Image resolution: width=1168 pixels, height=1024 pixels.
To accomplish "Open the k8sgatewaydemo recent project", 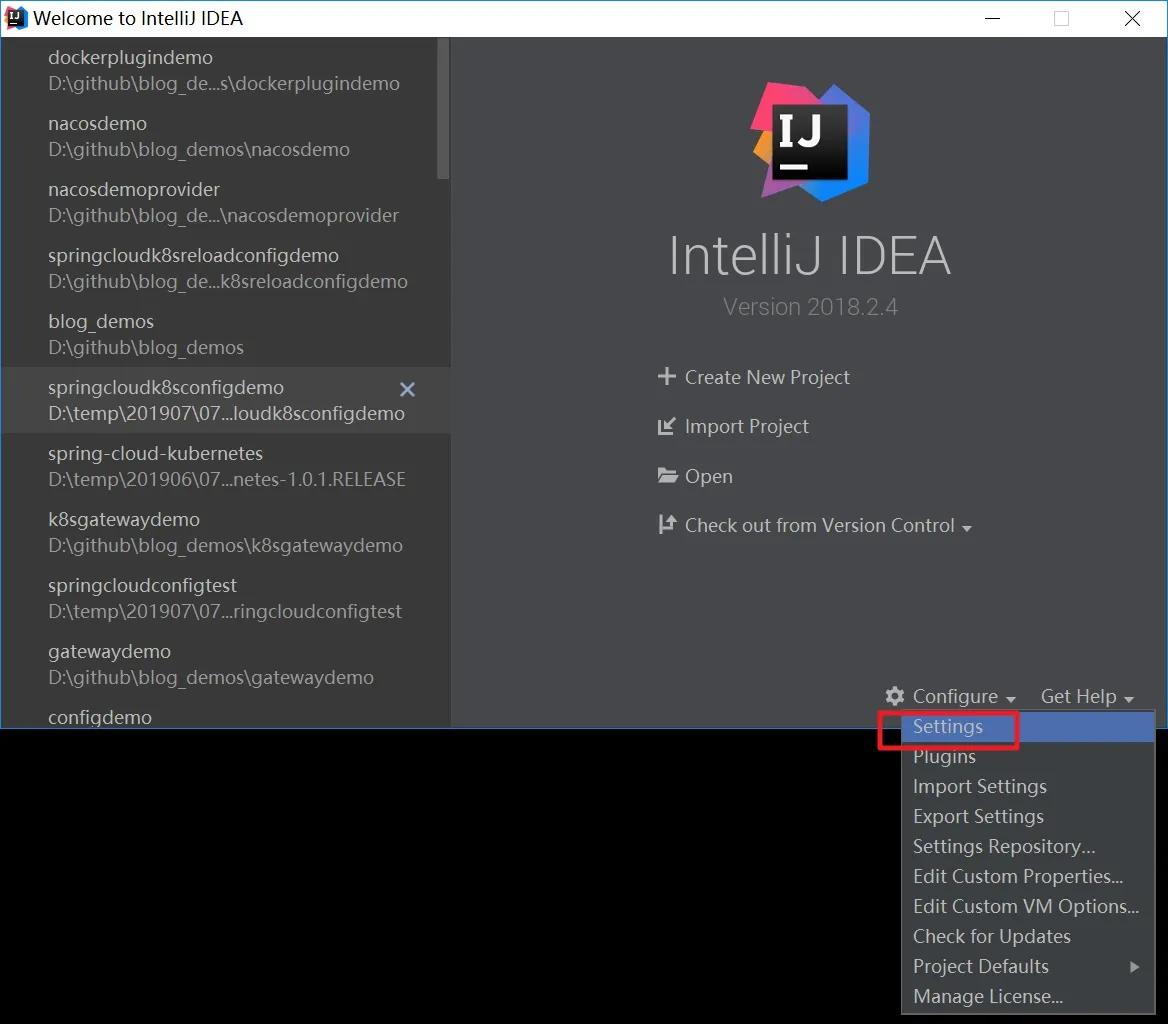I will coord(226,532).
